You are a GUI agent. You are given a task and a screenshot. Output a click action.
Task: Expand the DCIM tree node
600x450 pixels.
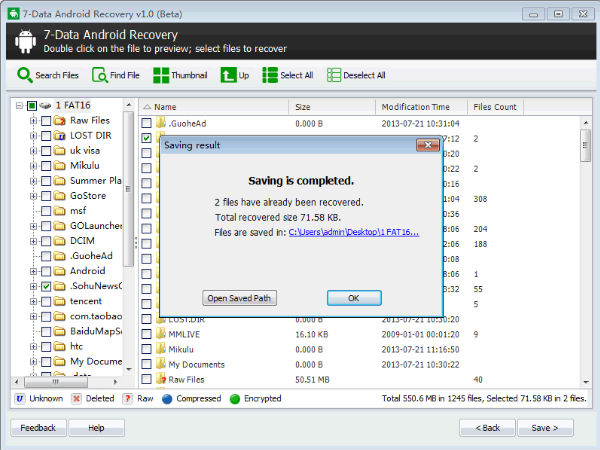point(33,241)
